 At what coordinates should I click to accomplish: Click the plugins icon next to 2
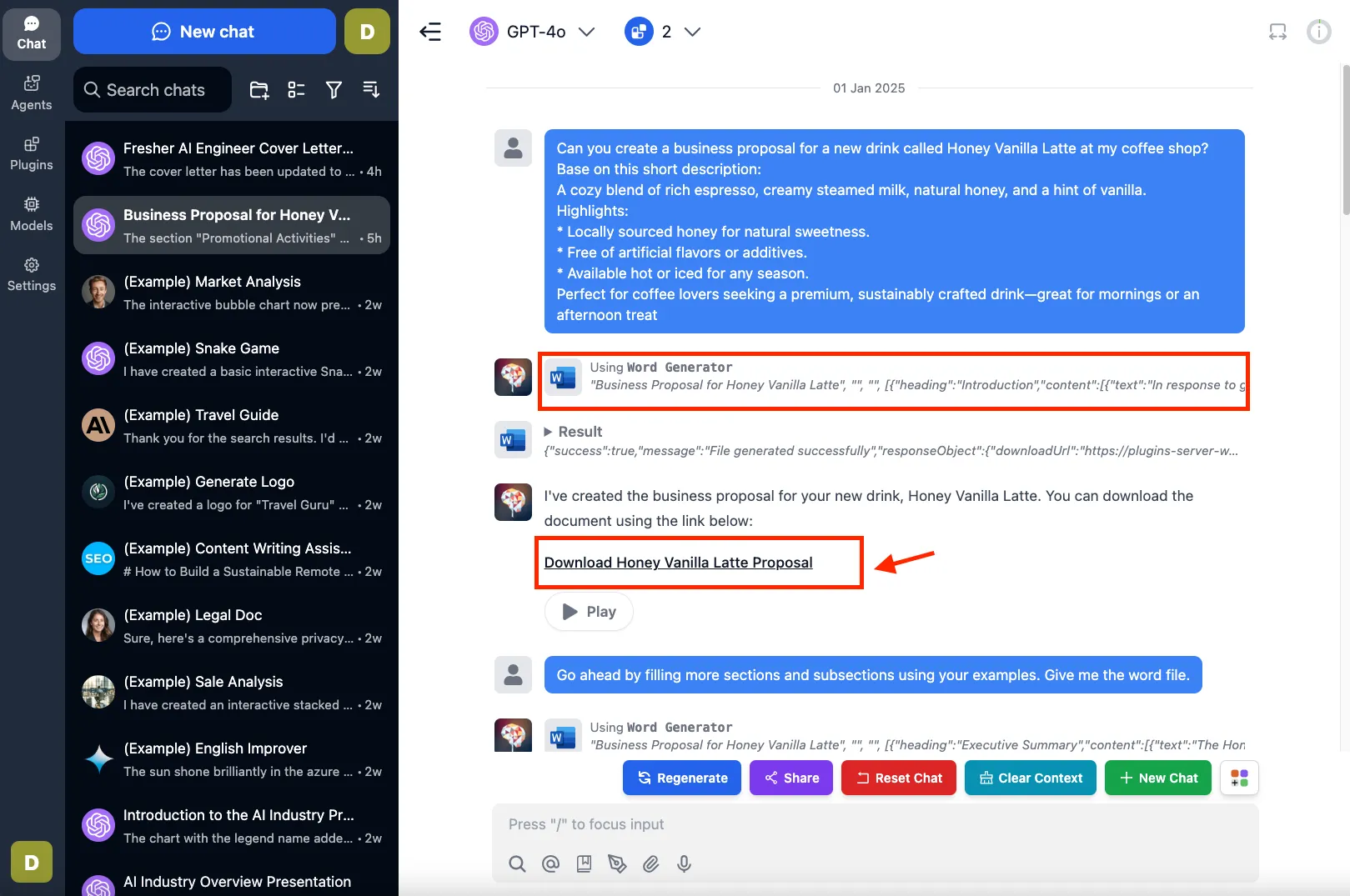pyautogui.click(x=639, y=32)
